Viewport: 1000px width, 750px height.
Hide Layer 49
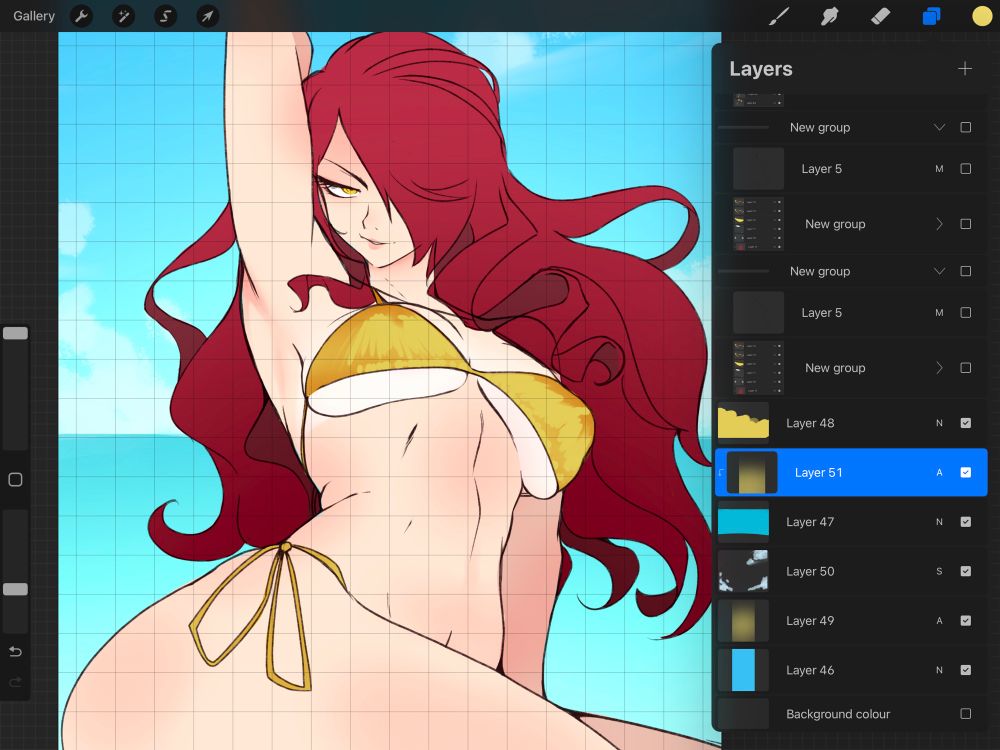click(x=966, y=621)
